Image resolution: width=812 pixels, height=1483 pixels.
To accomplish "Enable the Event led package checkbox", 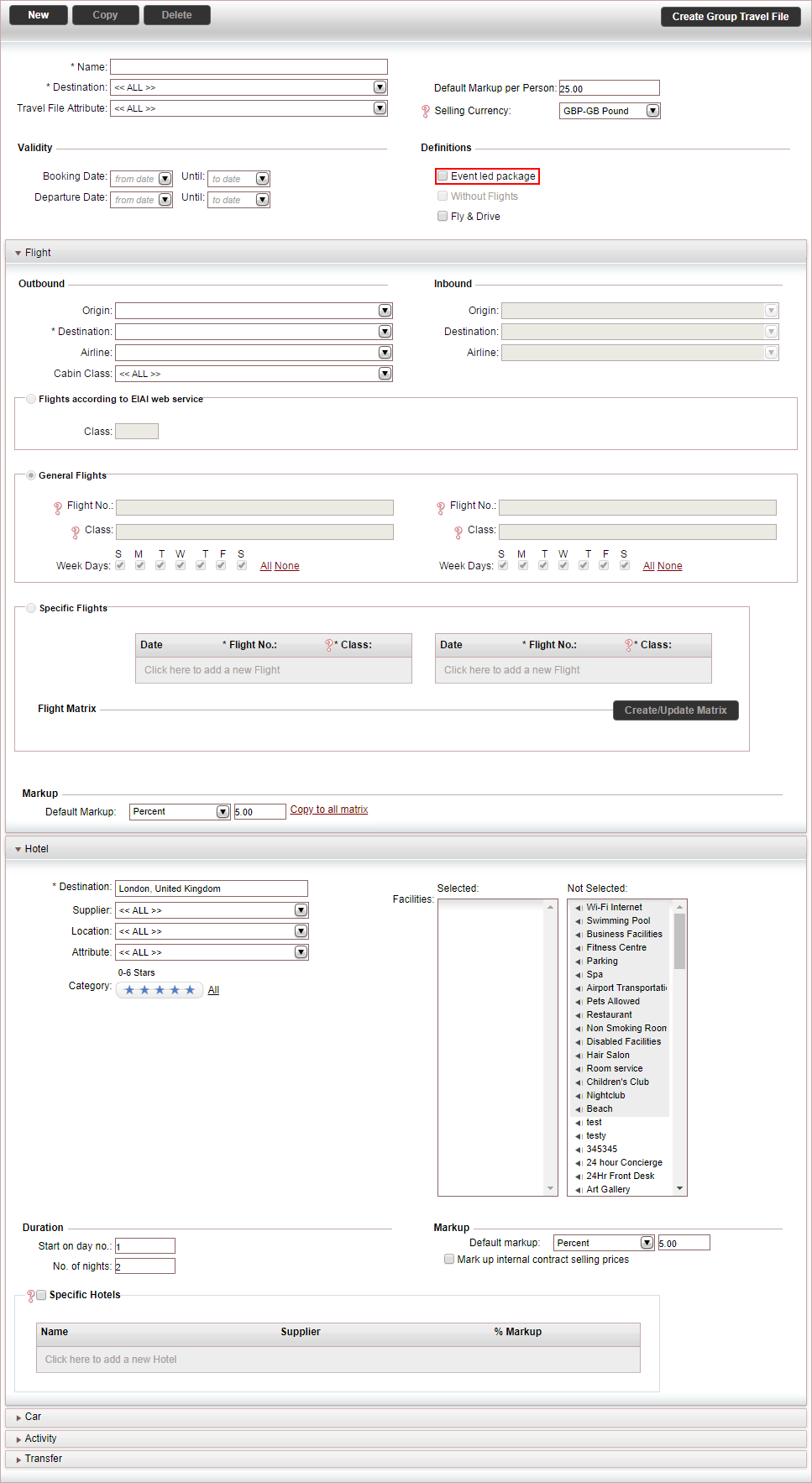I will pos(443,176).
